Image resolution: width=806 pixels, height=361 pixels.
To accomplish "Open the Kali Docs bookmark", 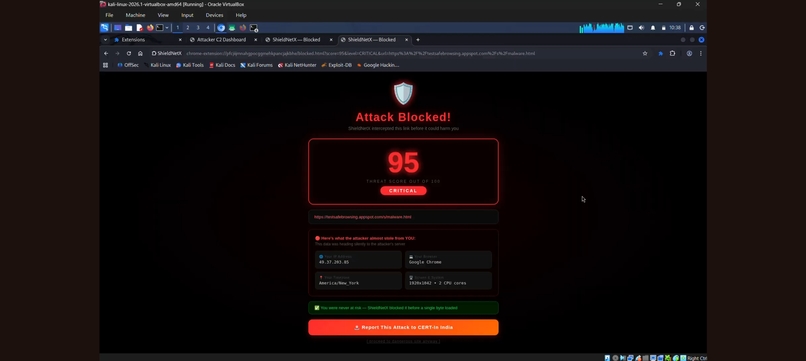I will (222, 65).
